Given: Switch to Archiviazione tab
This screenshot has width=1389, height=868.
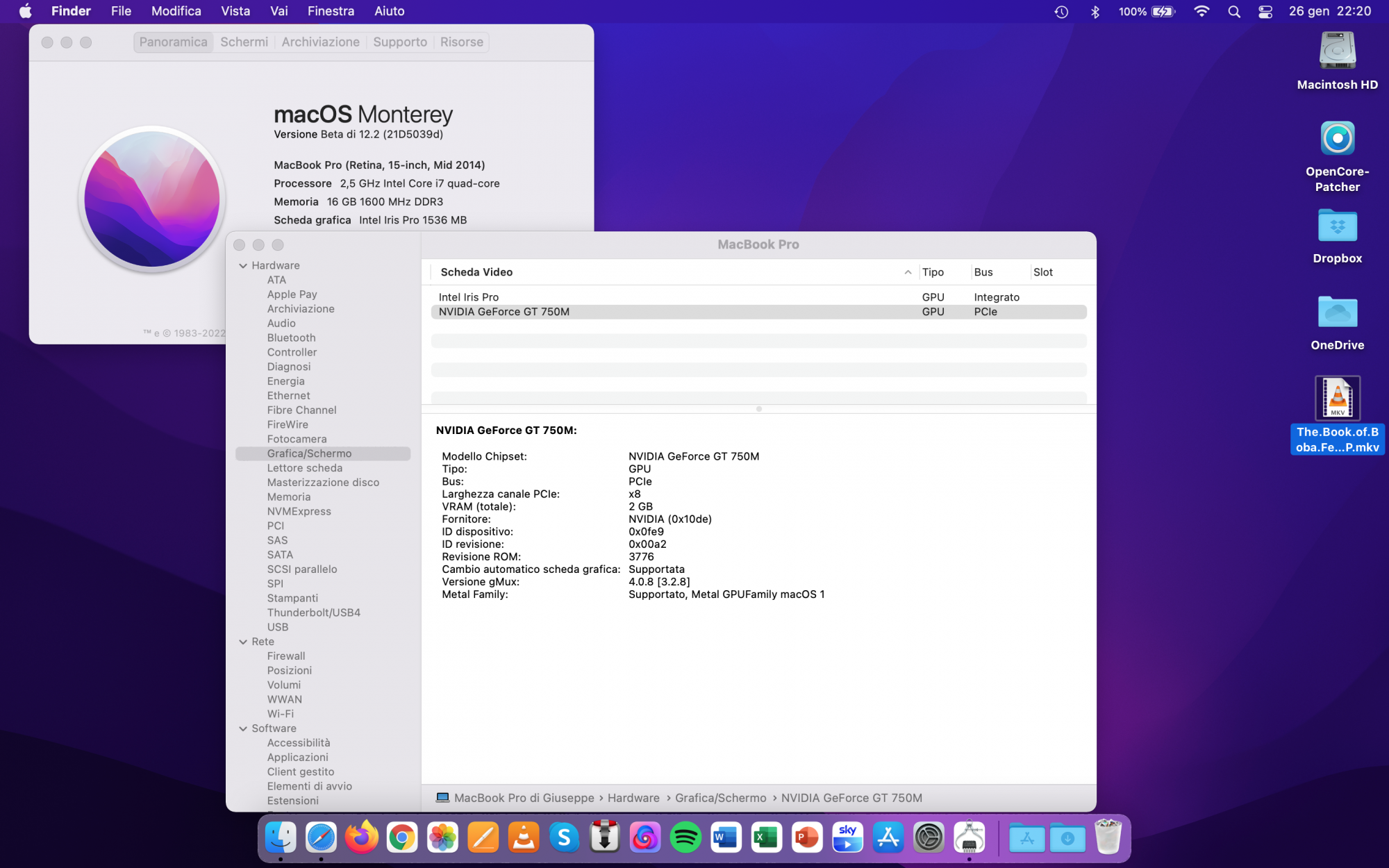Looking at the screenshot, I should coord(320,42).
